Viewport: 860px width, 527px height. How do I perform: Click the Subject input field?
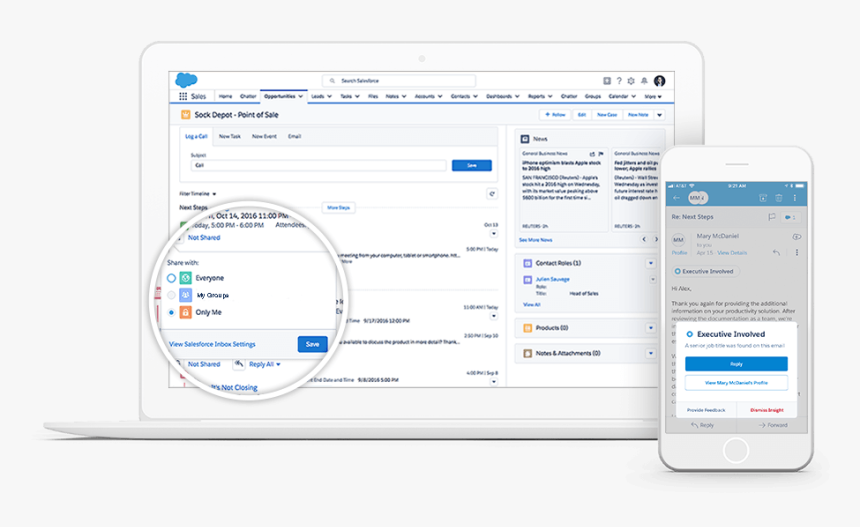click(319, 166)
